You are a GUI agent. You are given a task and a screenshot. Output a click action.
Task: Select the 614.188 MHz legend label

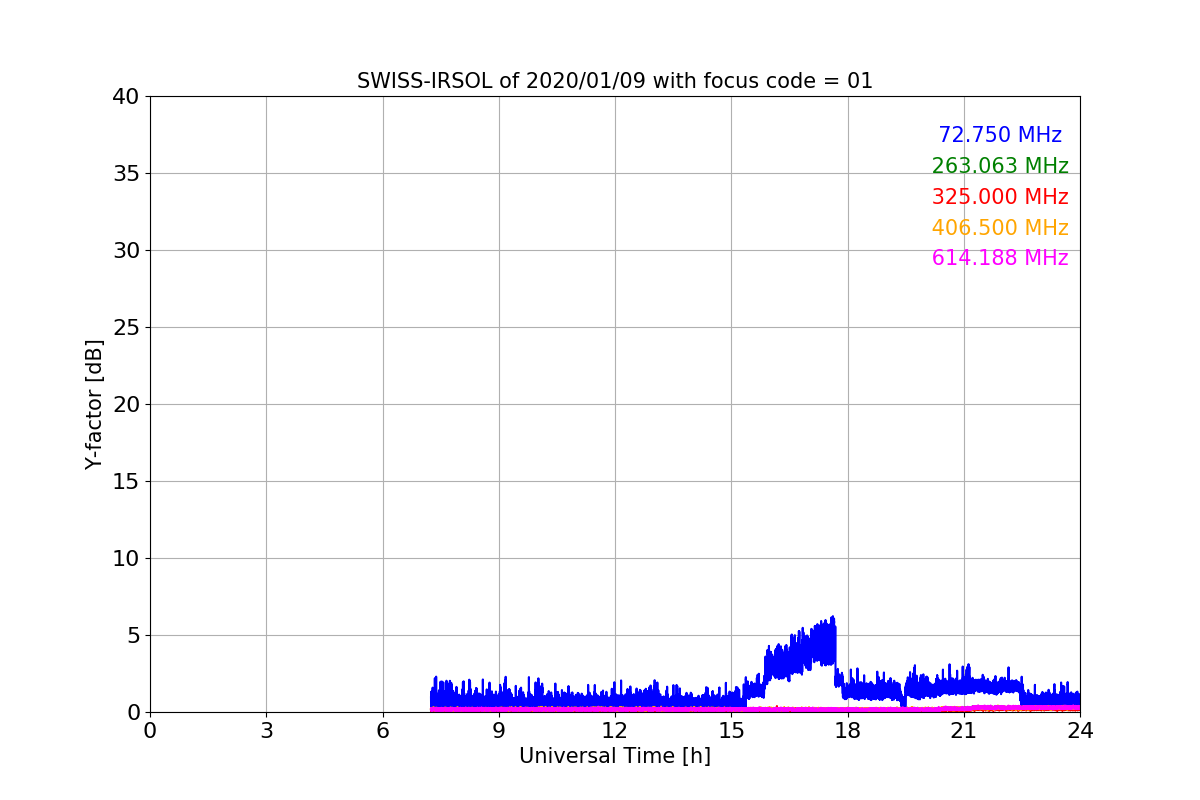pyautogui.click(x=1000, y=258)
